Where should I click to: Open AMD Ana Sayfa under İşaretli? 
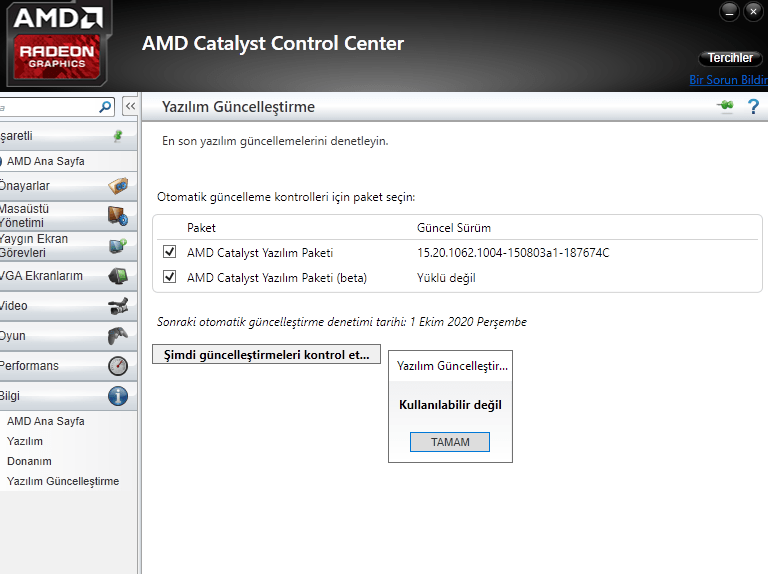tap(46, 161)
